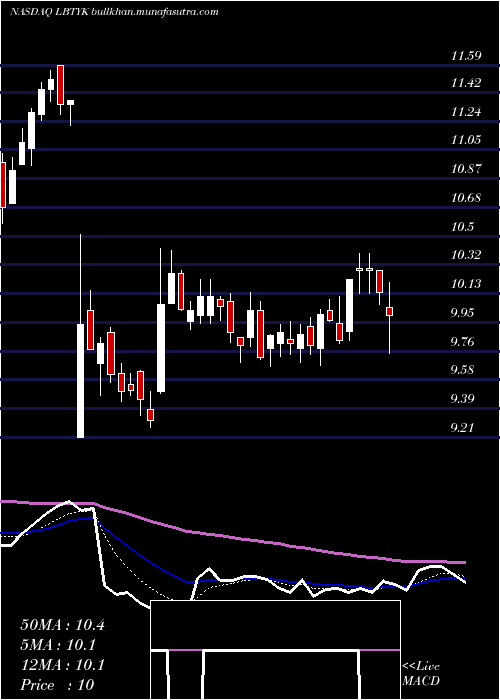This screenshot has width=500, height=700.
Task: Click the 50MA : 10.4 readout
Action: tap(62, 625)
